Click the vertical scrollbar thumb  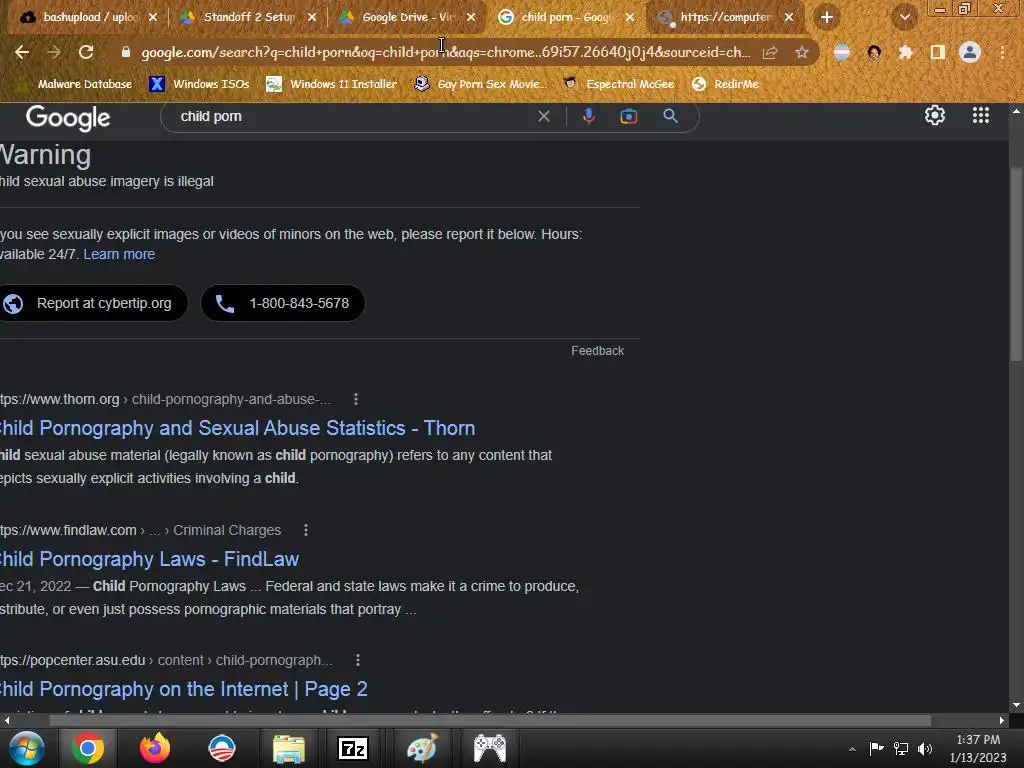pos(1016,264)
